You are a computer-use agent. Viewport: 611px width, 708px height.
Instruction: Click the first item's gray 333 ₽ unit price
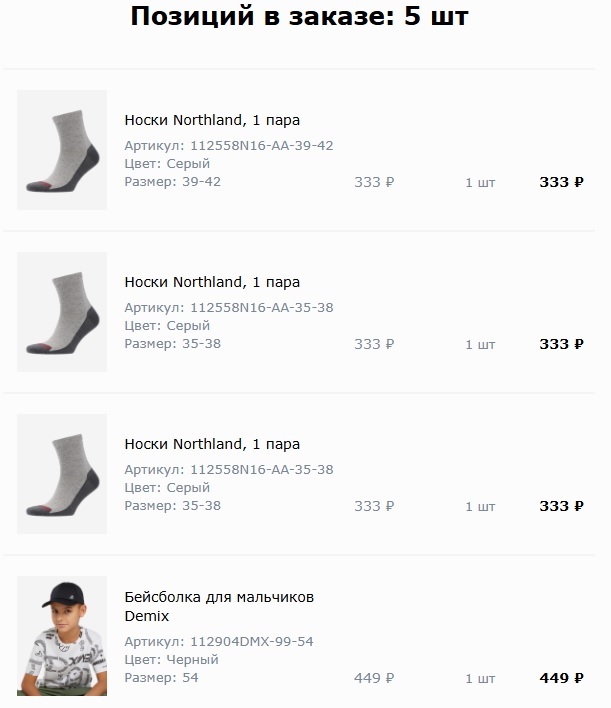(374, 182)
